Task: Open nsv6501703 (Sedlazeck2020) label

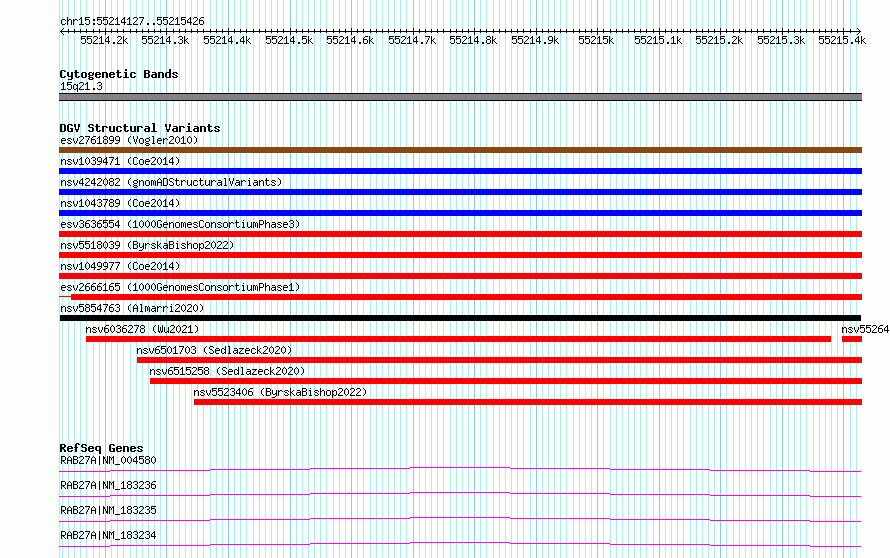Action: click(214, 350)
